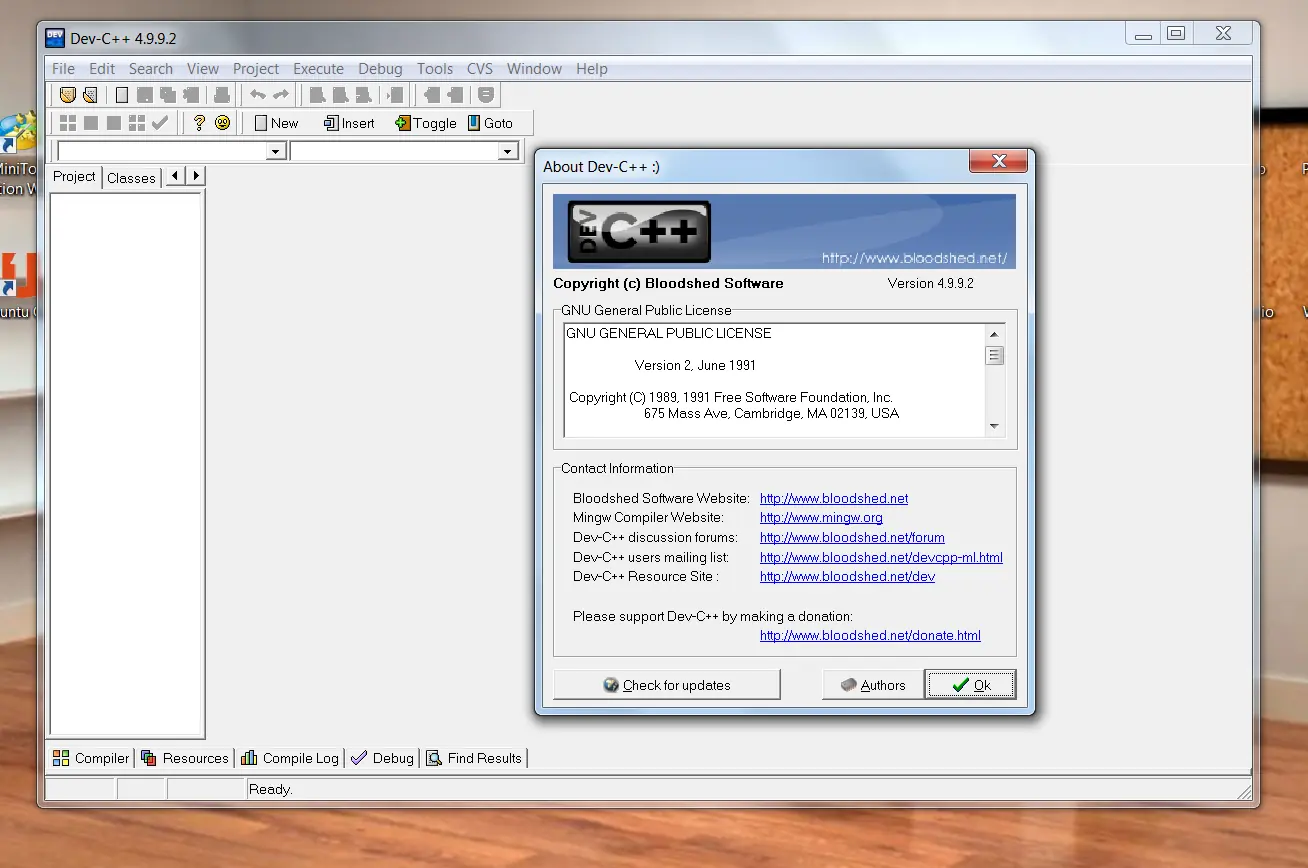This screenshot has height=868, width=1308.
Task: Open the Search menu
Action: pyautogui.click(x=151, y=69)
